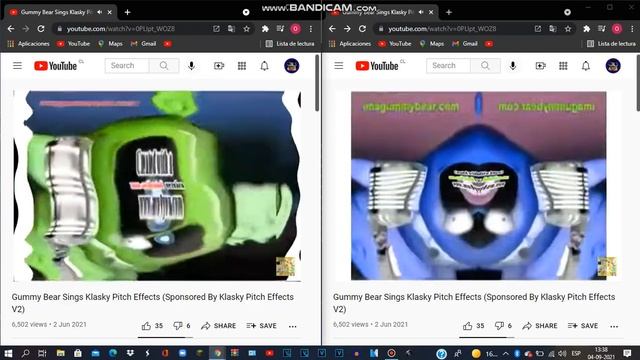Screen dimensions: 640x360
Task: Open Task View on the taskbar
Action: 42,353
